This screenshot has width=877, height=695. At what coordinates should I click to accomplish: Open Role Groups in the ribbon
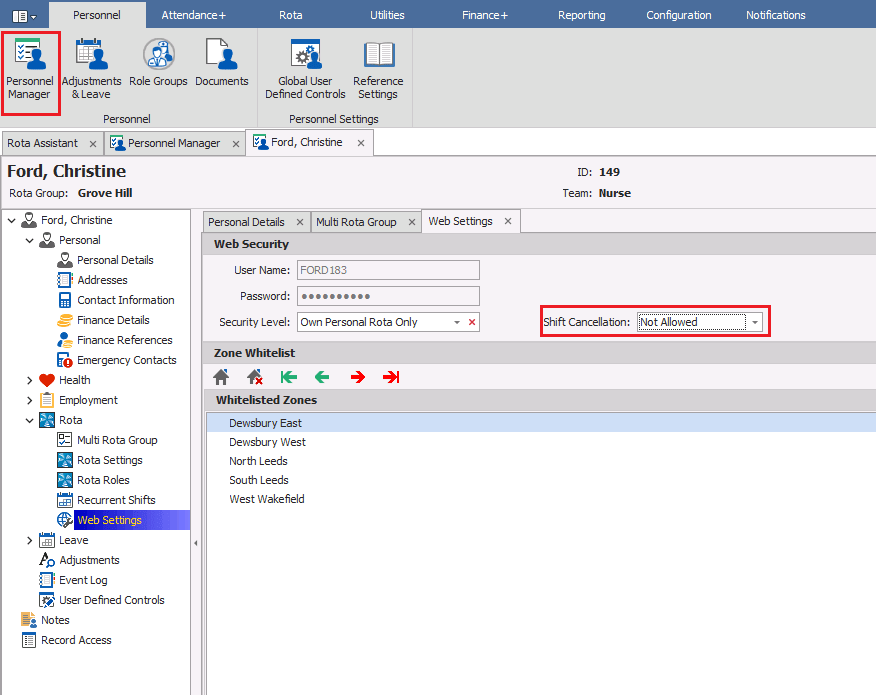(x=158, y=63)
